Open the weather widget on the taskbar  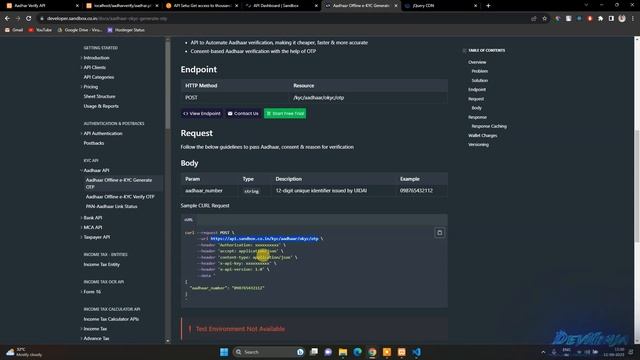pyautogui.click(x=24, y=352)
